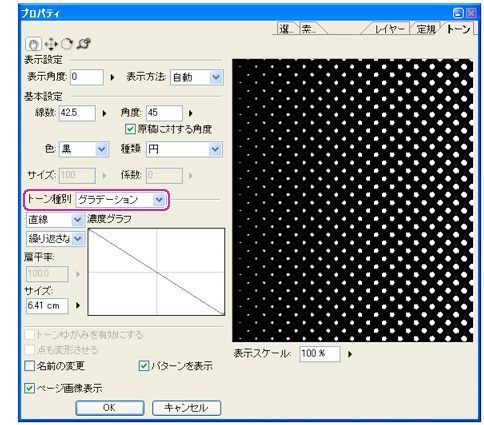This screenshot has width=484, height=425.
Task: Toggle ページ画像表示 checkbox
Action: tap(30, 388)
